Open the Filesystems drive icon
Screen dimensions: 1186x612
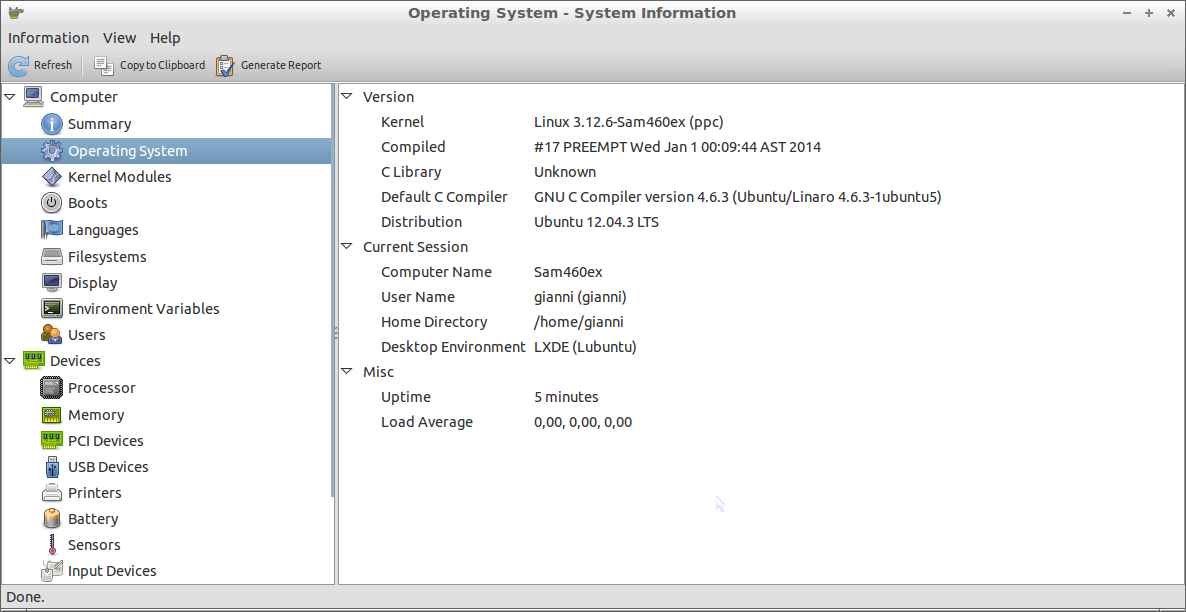coord(52,257)
